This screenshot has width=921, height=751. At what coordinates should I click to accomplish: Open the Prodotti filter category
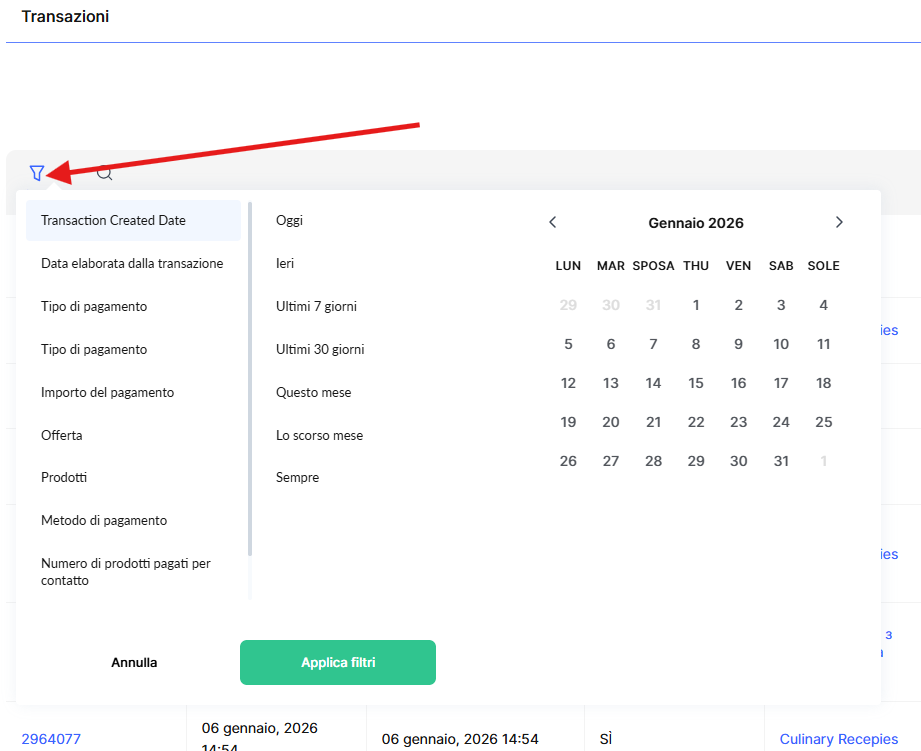point(64,478)
